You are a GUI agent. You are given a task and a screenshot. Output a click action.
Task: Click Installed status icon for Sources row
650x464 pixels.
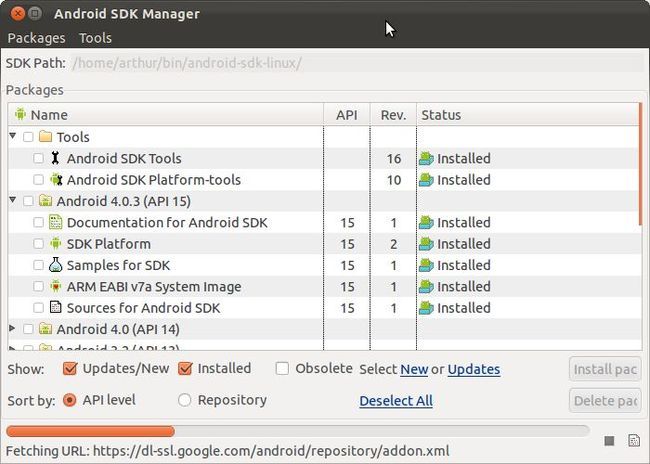(426, 308)
